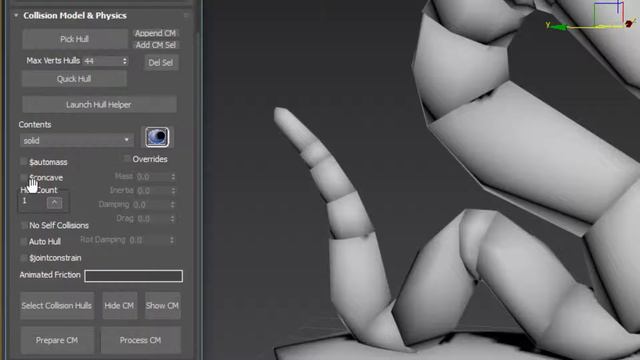This screenshot has width=640, height=360.
Task: Click the Prepare CM button
Action: coord(57,340)
